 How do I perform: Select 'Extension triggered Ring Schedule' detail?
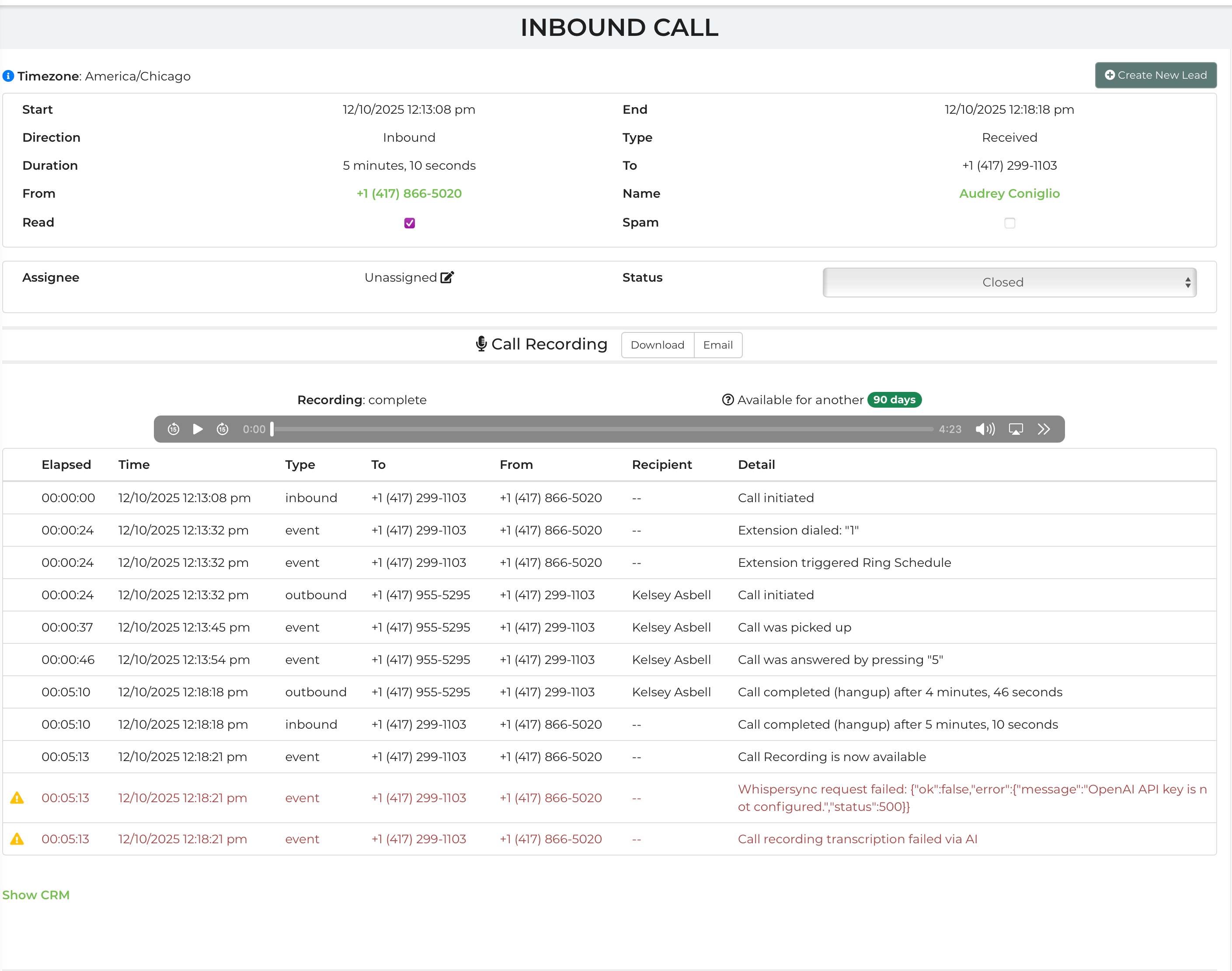(x=844, y=563)
